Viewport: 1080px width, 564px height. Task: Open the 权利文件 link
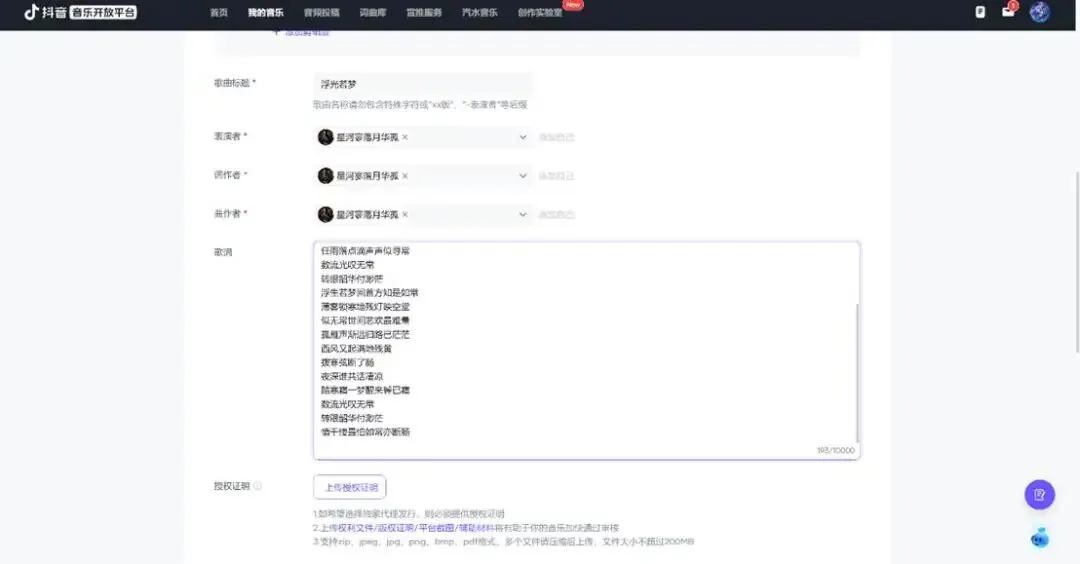[x=355, y=528]
